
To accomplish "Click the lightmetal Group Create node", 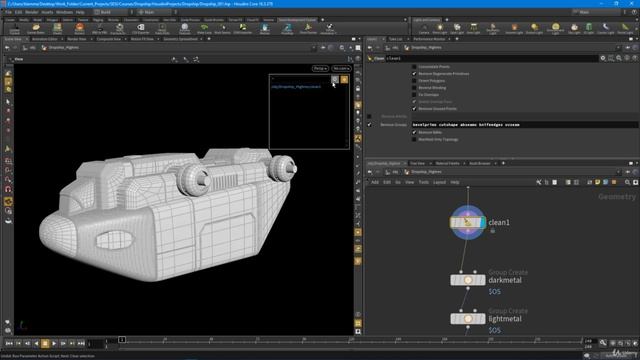I will [468, 319].
